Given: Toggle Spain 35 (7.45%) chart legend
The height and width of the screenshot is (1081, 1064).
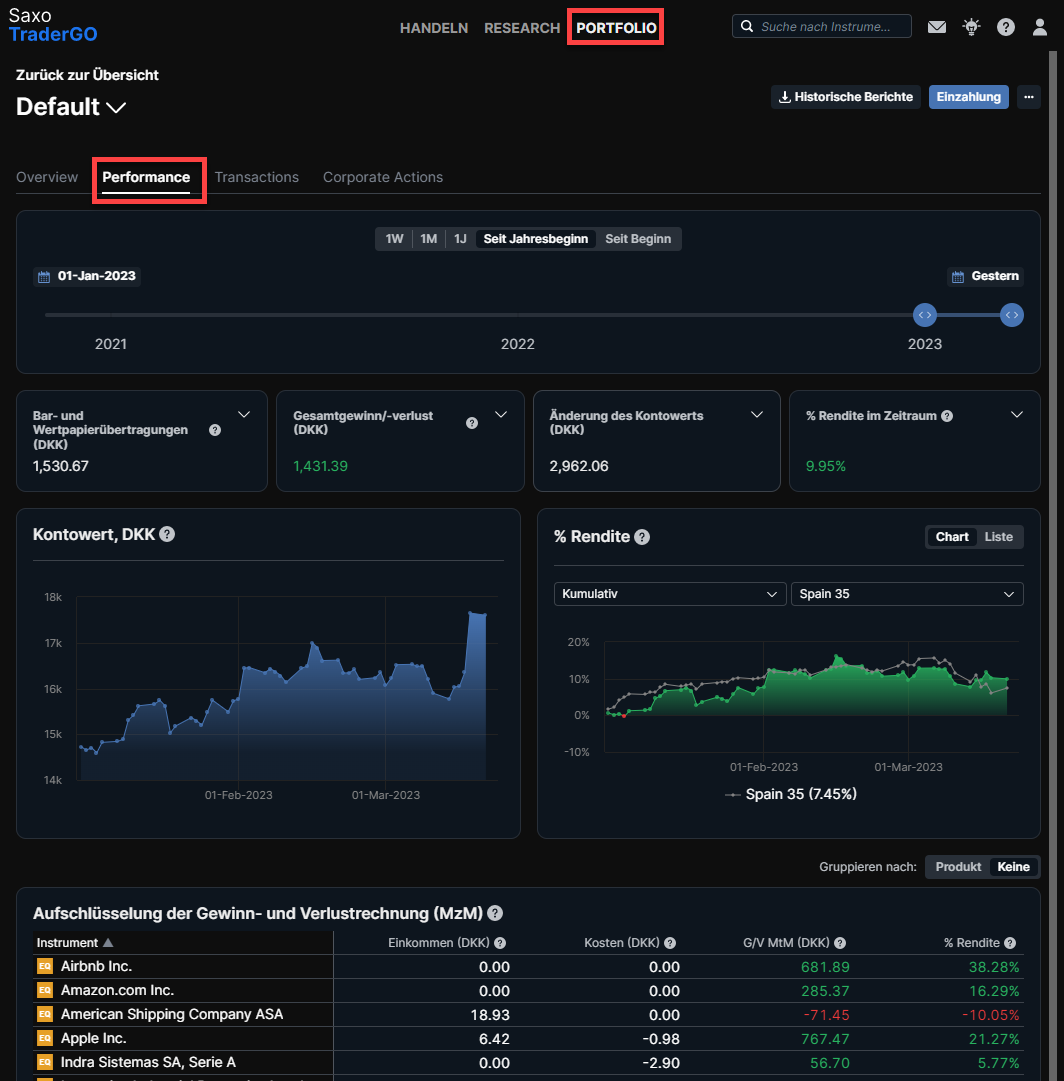Looking at the screenshot, I should [790, 794].
